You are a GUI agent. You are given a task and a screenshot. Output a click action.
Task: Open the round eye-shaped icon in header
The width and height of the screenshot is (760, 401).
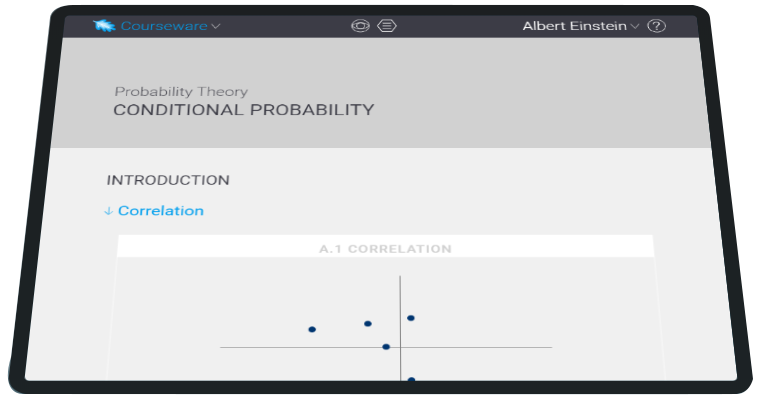tap(360, 26)
